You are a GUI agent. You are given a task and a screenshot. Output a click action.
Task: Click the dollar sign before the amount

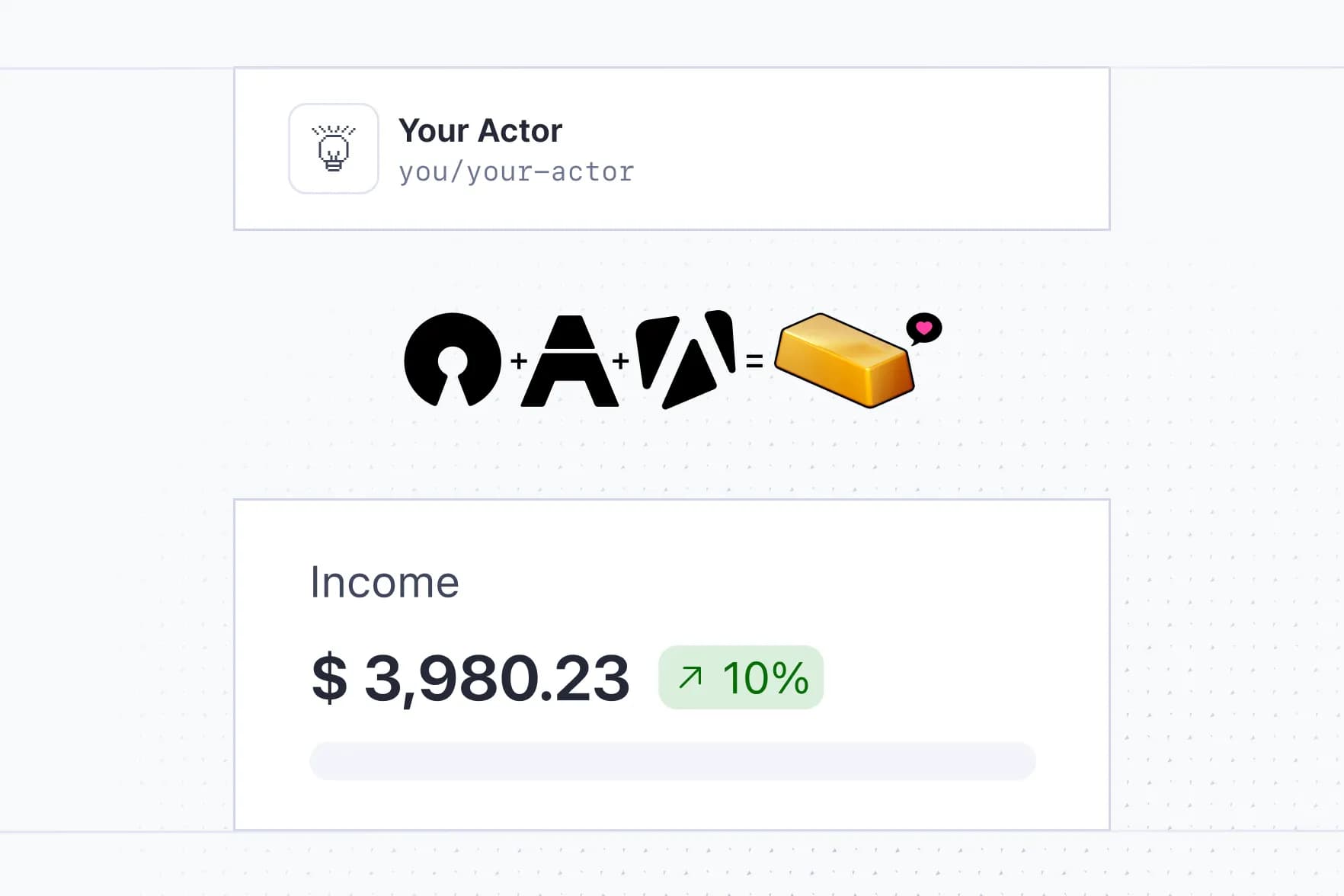pyautogui.click(x=329, y=677)
